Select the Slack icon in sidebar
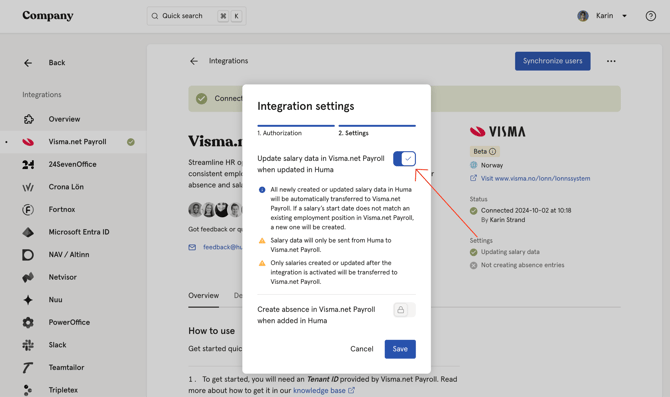Viewport: 670px width, 397px height. click(x=28, y=345)
